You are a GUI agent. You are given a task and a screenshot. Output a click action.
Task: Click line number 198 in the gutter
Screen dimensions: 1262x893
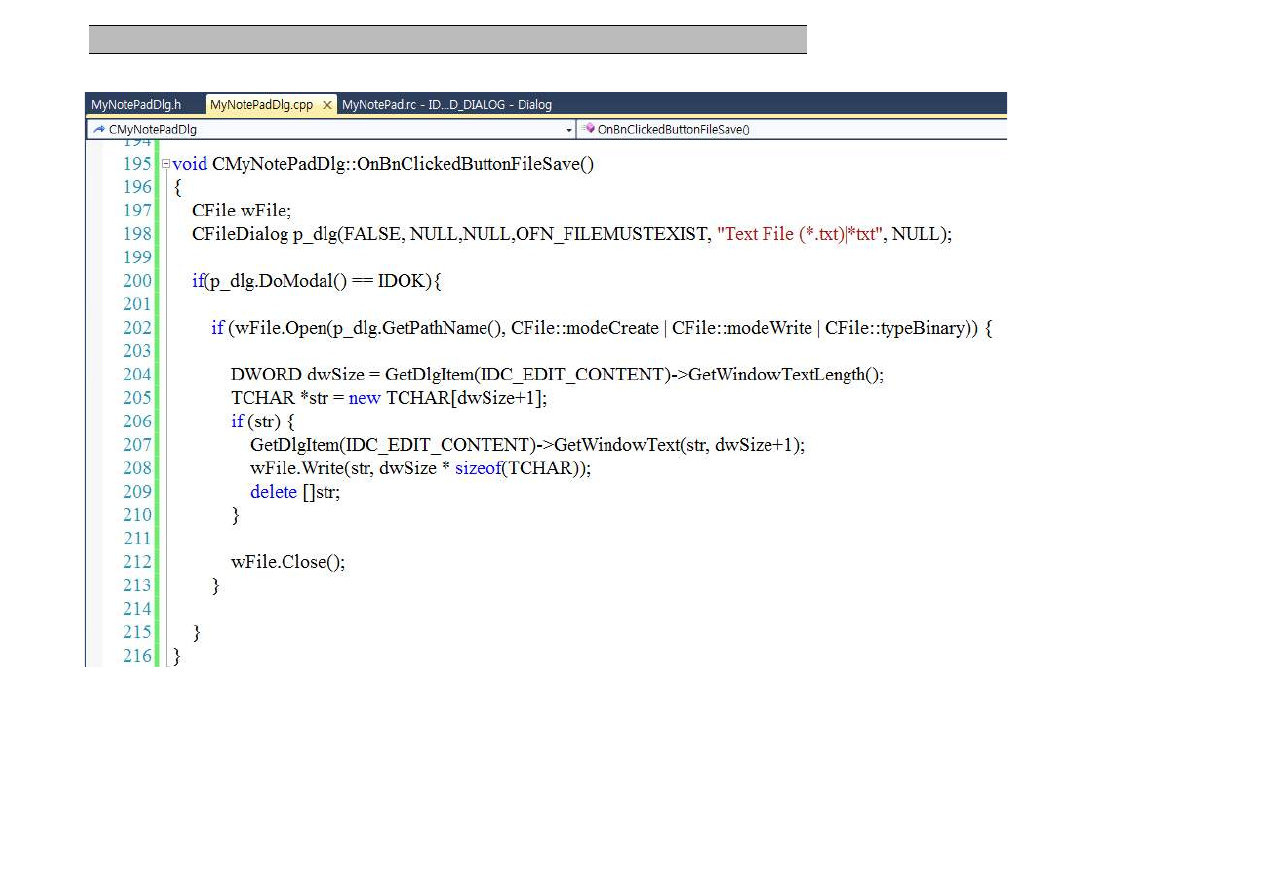(137, 234)
